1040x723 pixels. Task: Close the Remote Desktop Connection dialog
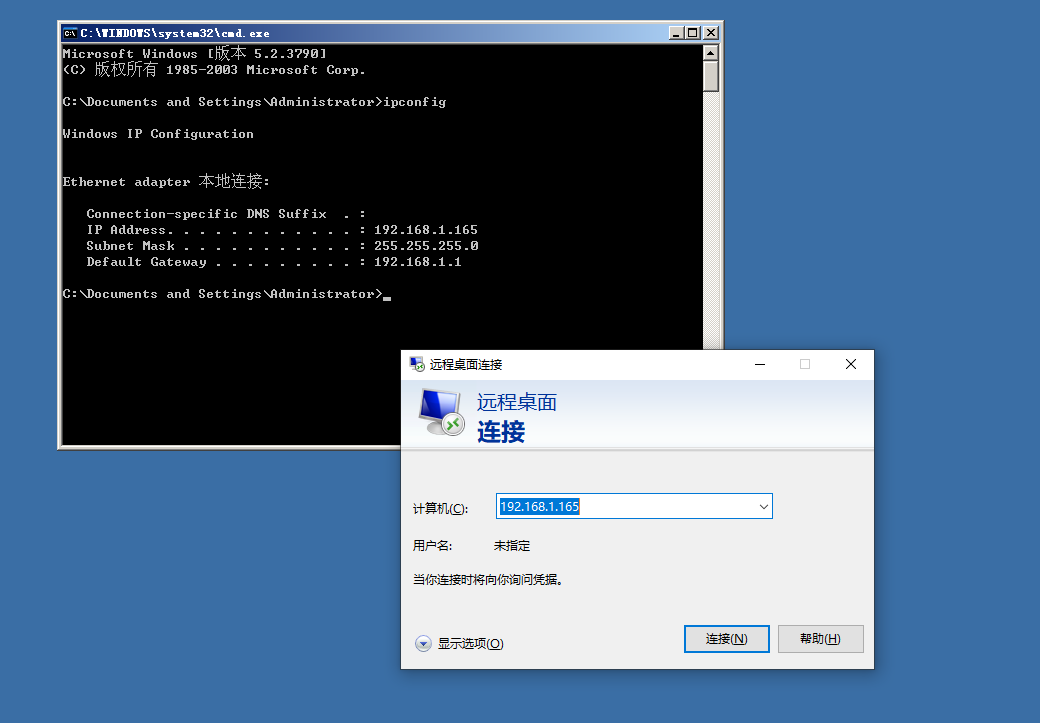coord(851,364)
